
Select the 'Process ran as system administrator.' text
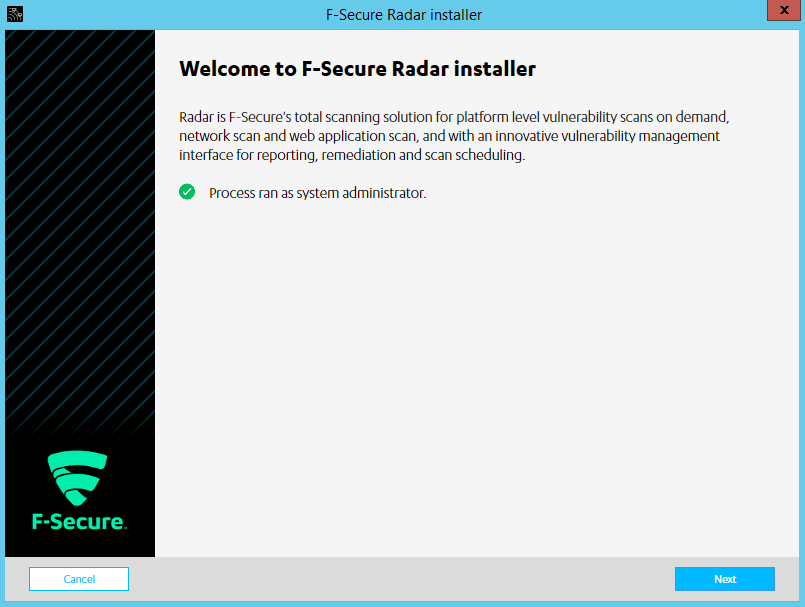[x=317, y=193]
